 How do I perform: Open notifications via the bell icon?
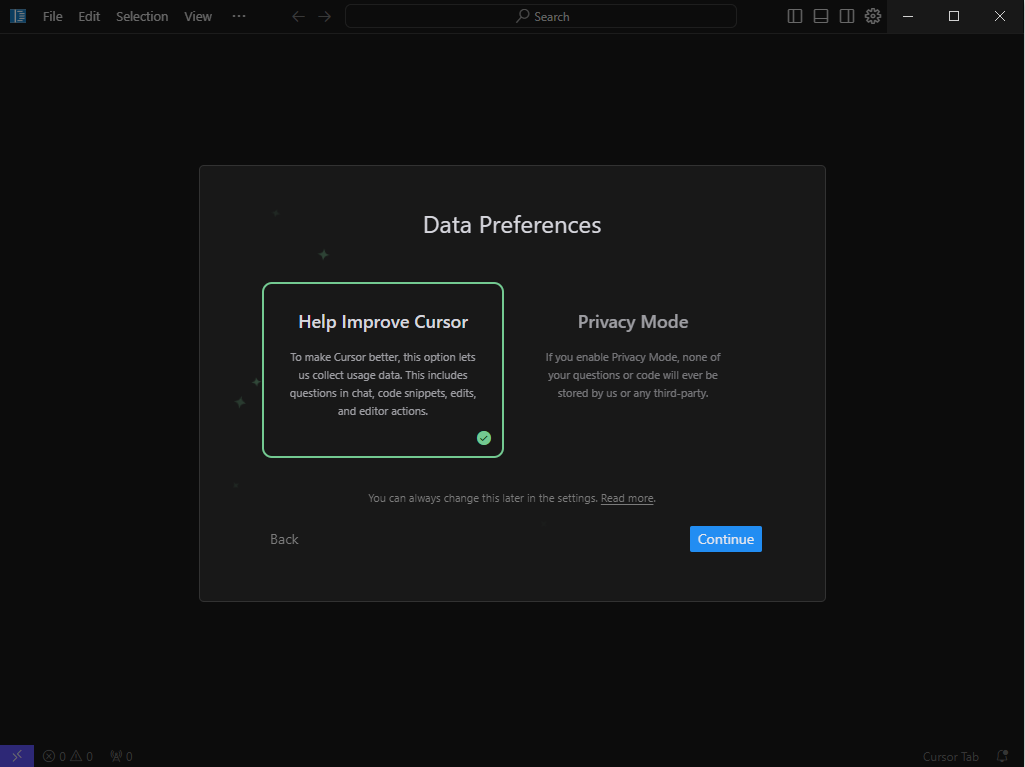(1002, 757)
